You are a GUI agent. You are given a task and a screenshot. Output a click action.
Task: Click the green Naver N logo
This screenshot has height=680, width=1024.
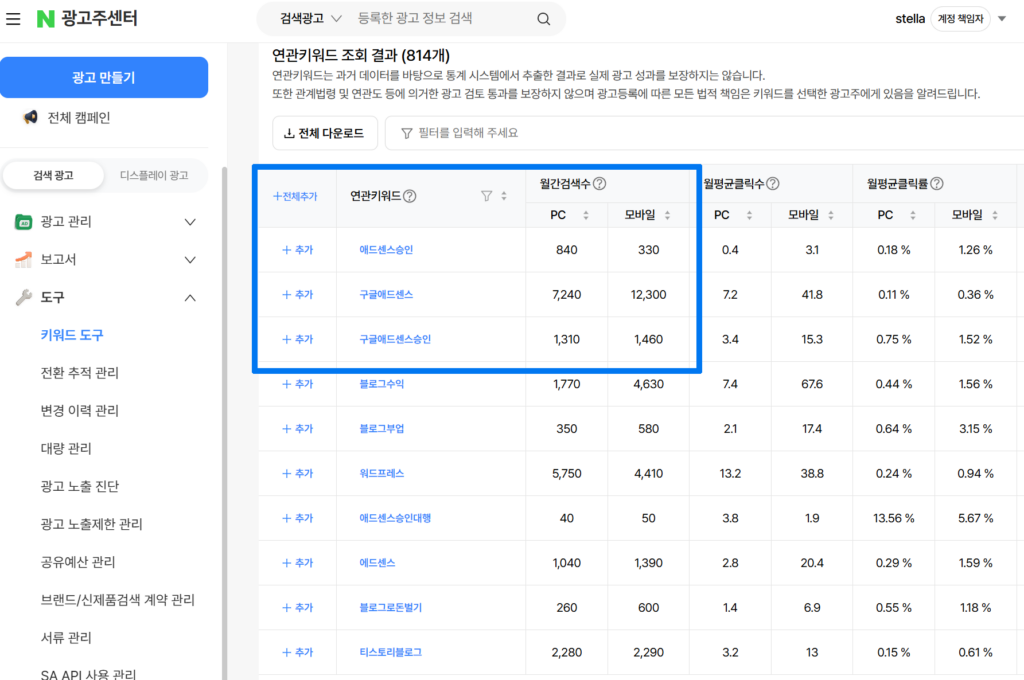tap(45, 19)
